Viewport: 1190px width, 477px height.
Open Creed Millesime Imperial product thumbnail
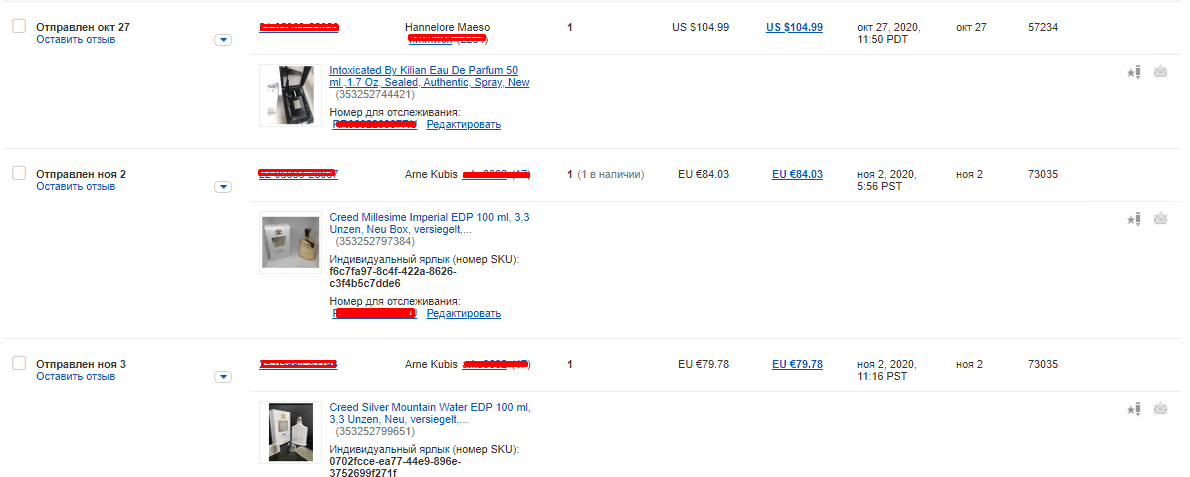pyautogui.click(x=291, y=242)
